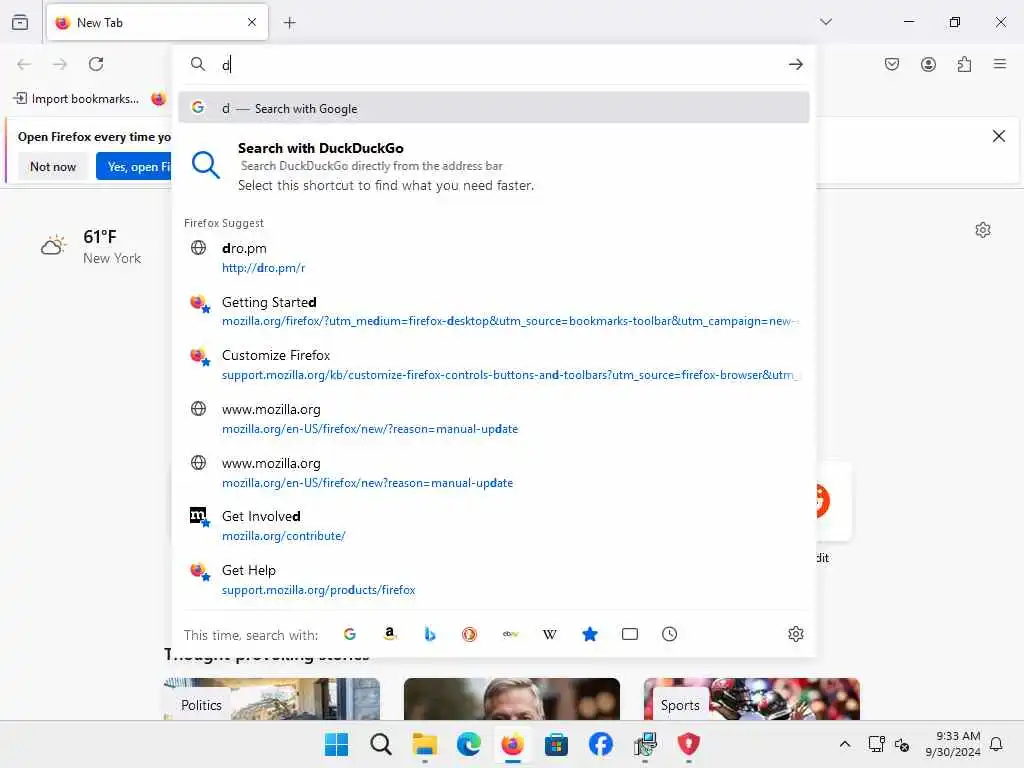Search in open Tabs icon
Viewport: 1024px width, 768px height.
coord(630,634)
